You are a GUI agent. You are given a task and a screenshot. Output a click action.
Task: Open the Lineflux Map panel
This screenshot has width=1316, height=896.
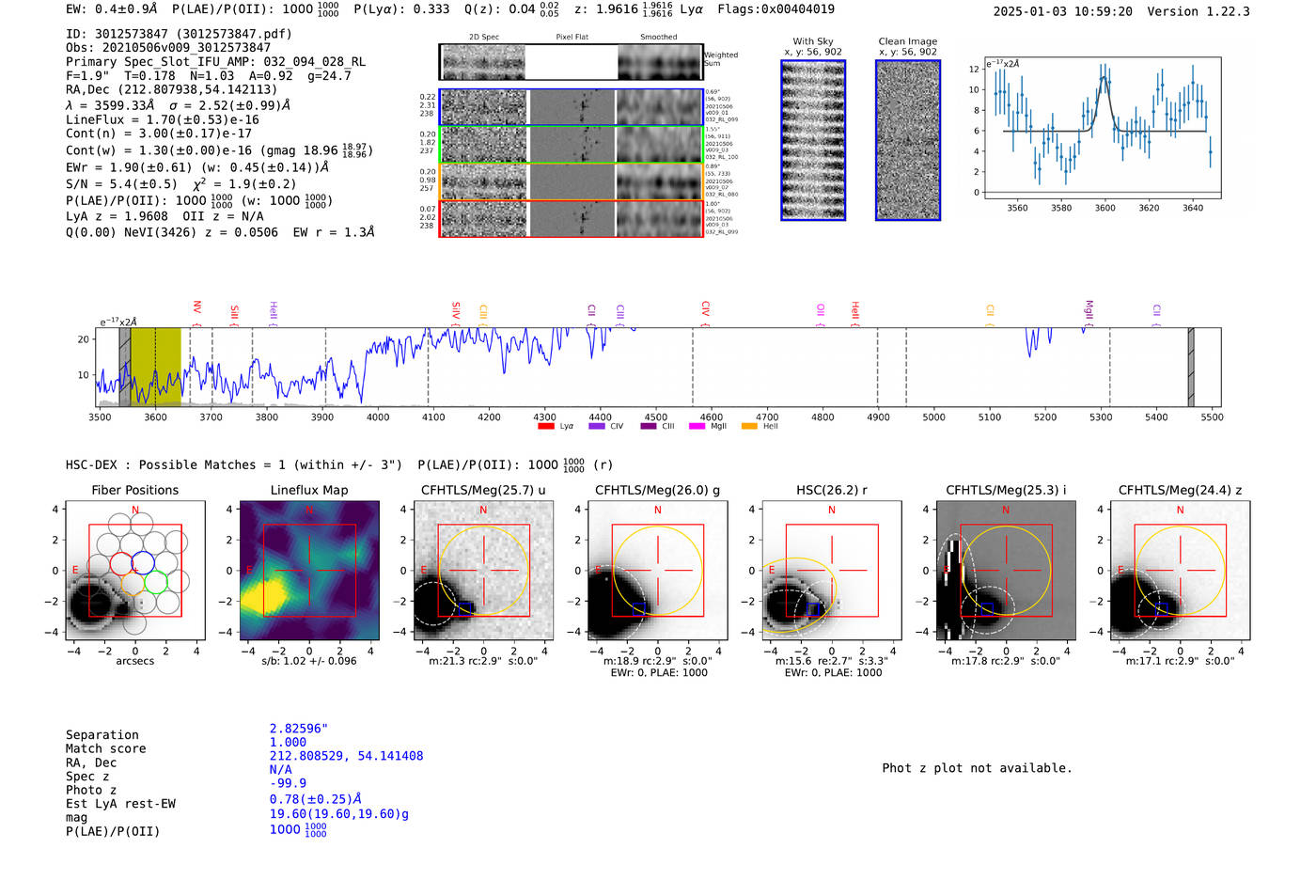[x=309, y=570]
